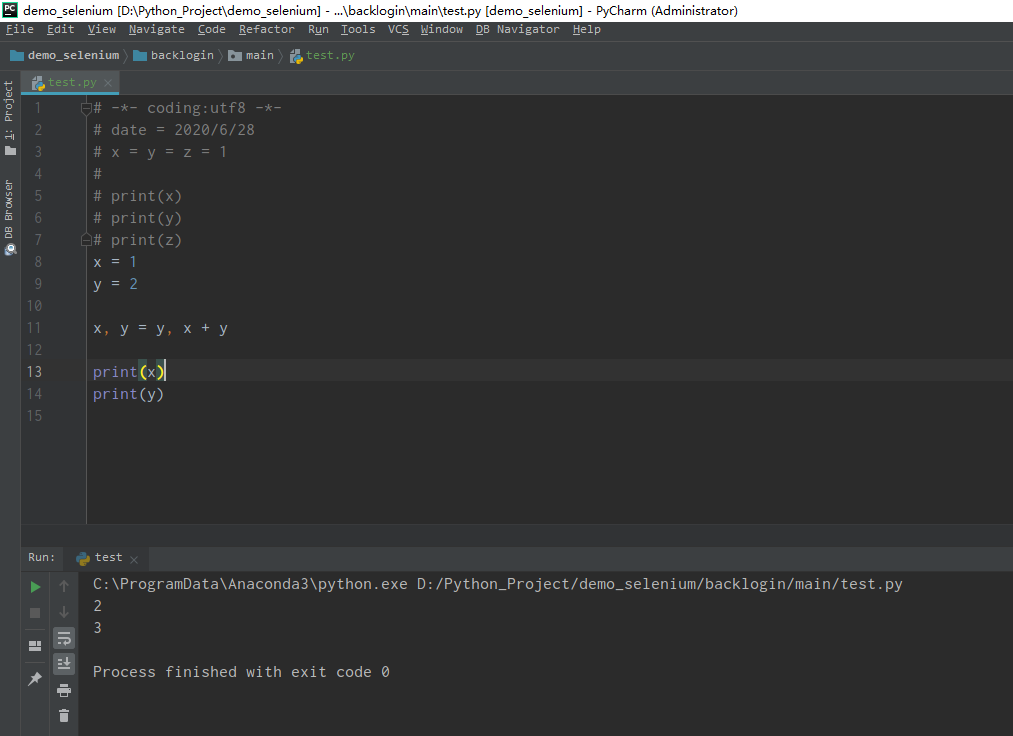1013x736 pixels.
Task: Click main breadcrumb folder
Action: coord(251,56)
